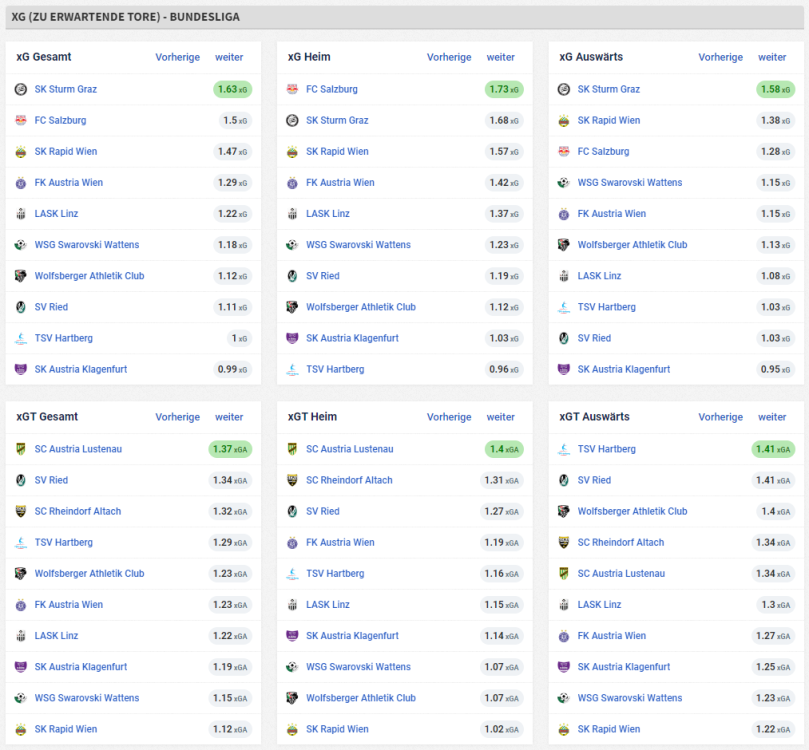Click SC Rheindorf Altach crest in xGT Heim

(292, 480)
